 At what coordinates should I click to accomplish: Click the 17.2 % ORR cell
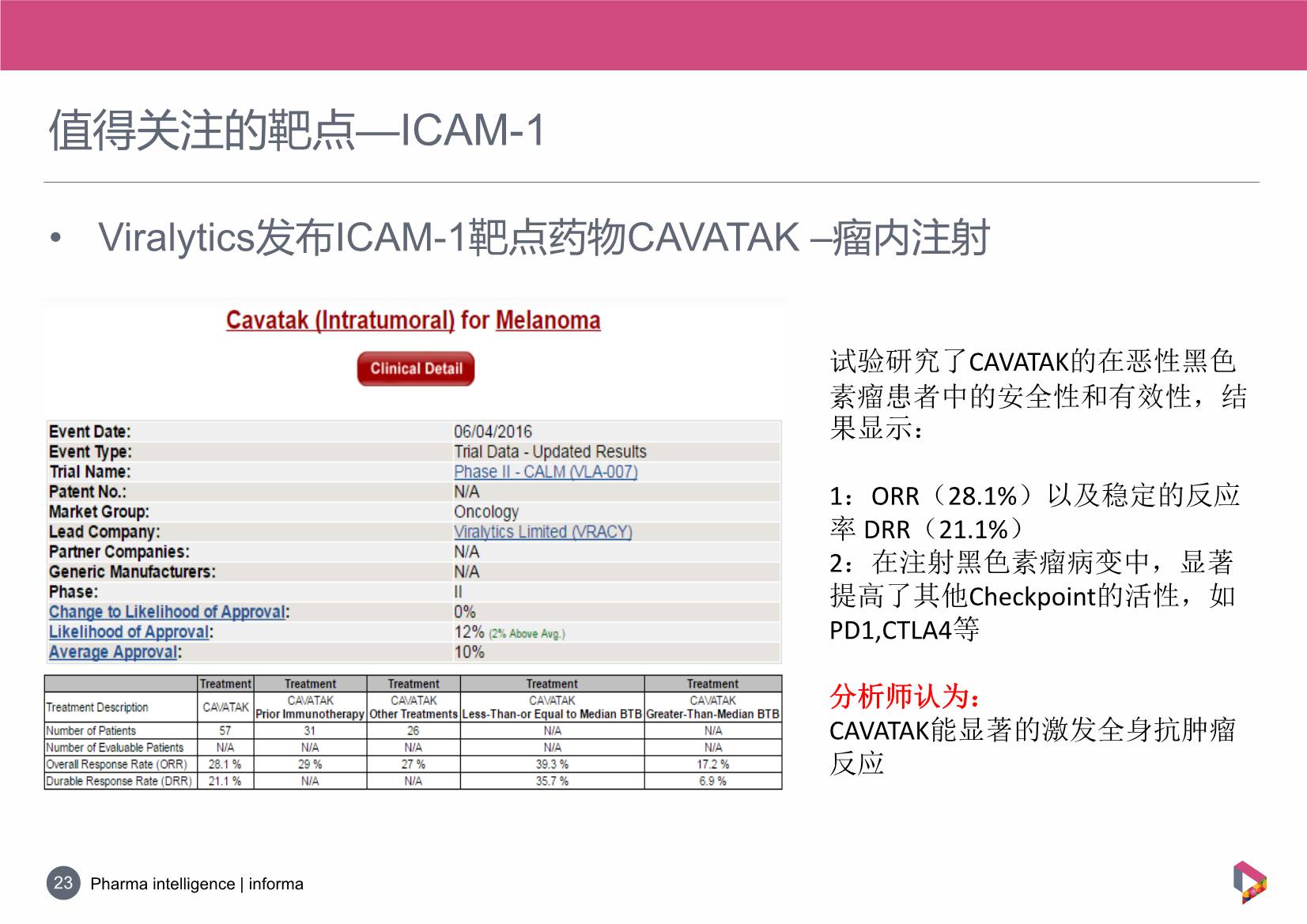(712, 764)
